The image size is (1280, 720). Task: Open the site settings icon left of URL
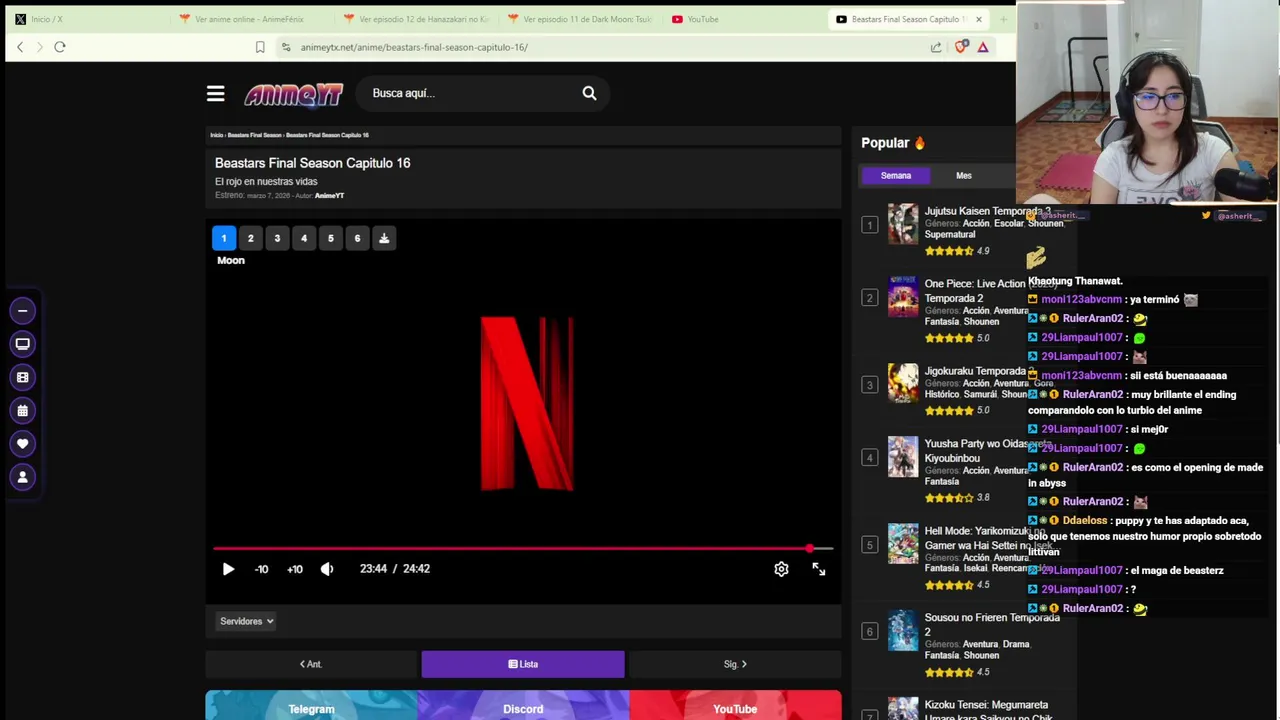[x=286, y=47]
